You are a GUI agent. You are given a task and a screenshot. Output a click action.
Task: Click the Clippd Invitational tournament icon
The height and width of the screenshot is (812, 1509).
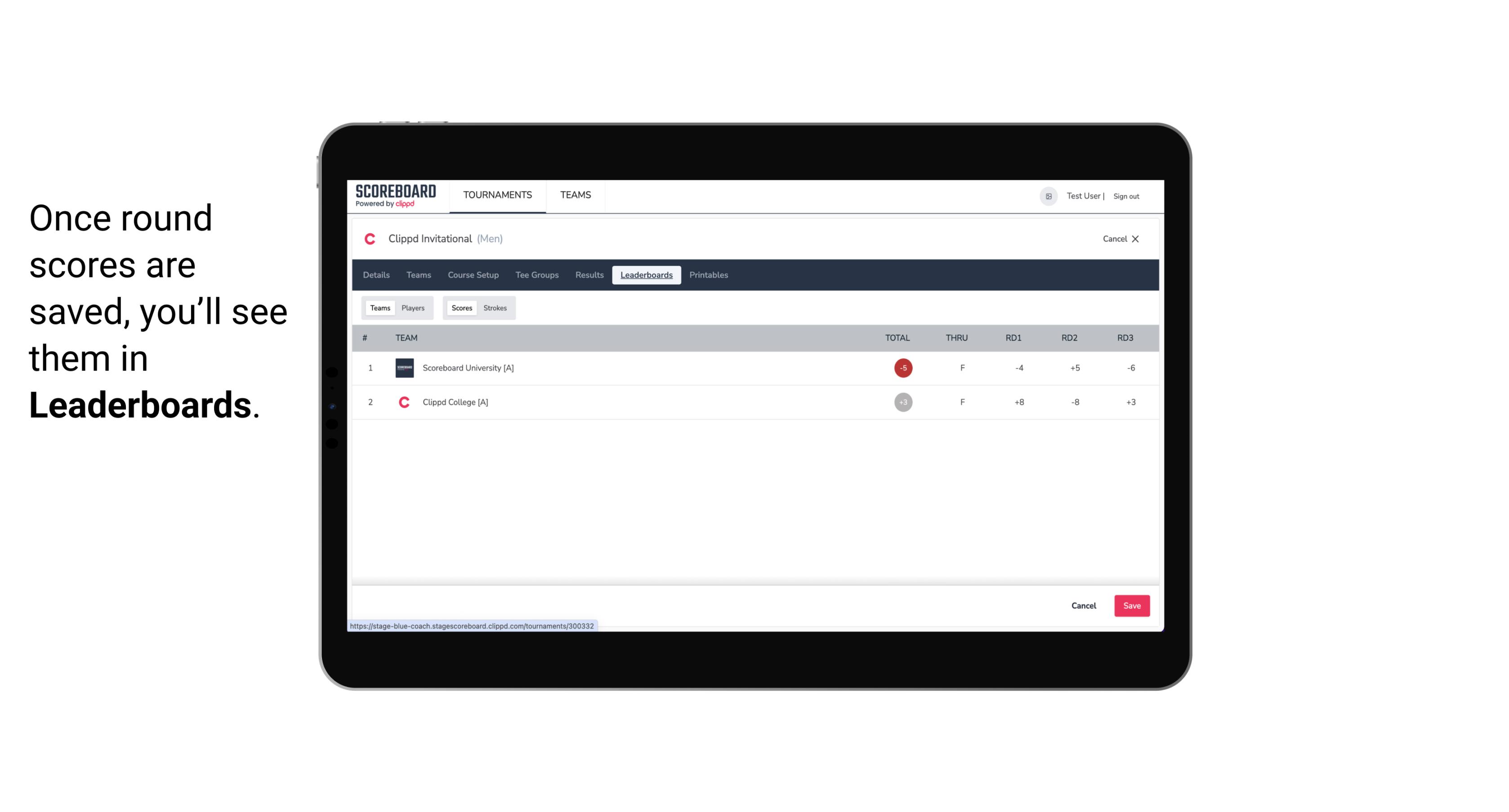372,239
